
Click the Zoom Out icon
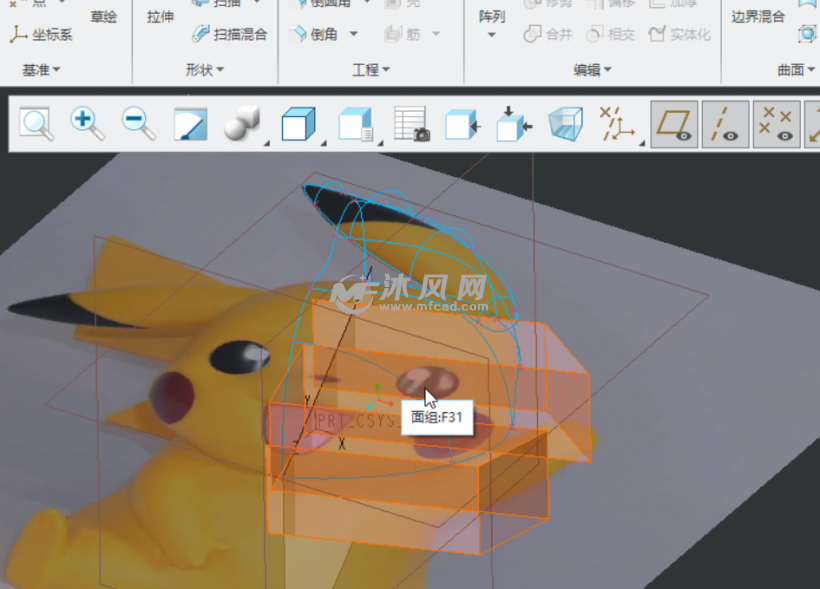(x=139, y=124)
